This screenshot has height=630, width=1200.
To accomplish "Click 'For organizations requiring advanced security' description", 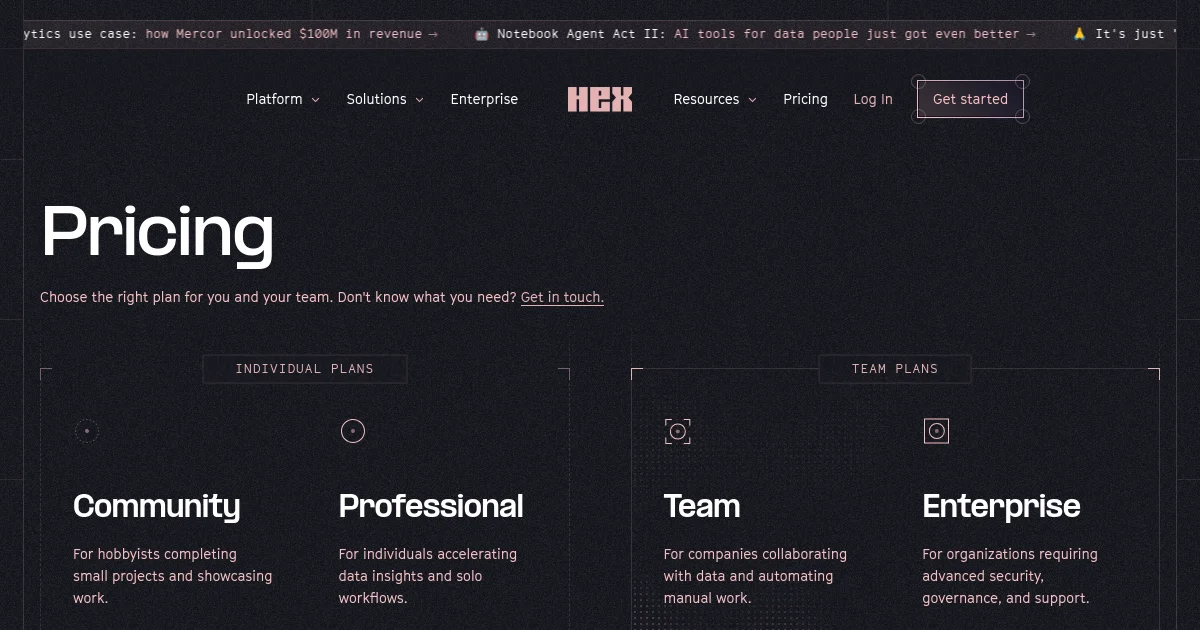I will click(1010, 576).
